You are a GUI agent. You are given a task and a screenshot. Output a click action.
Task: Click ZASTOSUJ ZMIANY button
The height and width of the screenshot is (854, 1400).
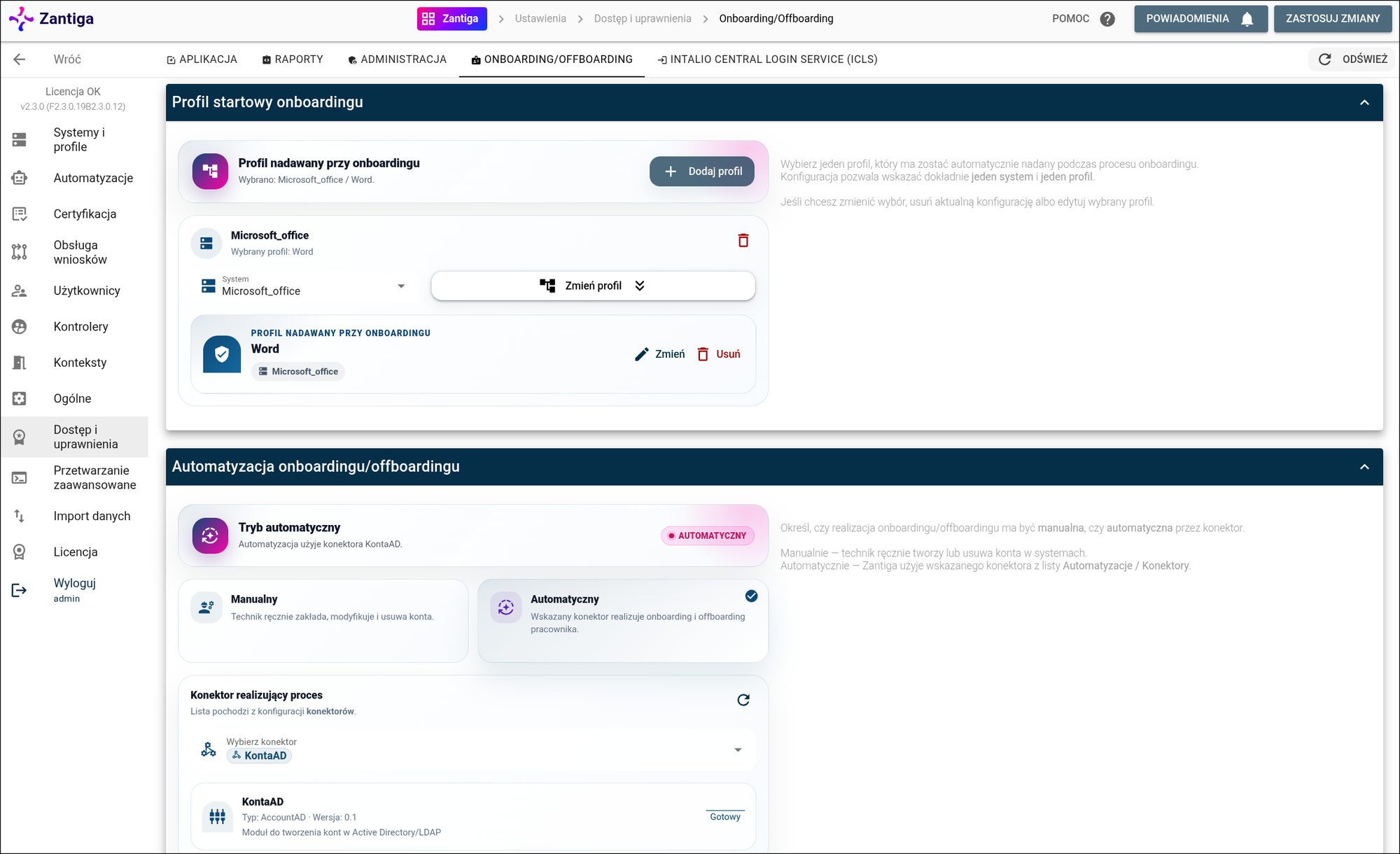[x=1333, y=19]
